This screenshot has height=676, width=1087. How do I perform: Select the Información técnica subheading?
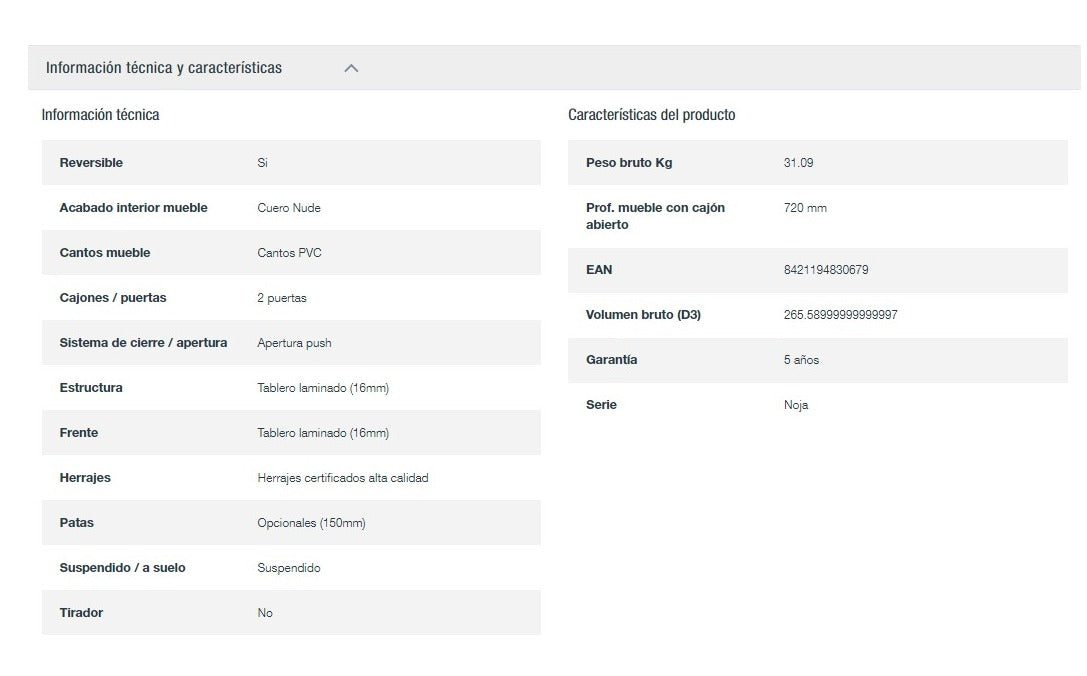(x=100, y=115)
